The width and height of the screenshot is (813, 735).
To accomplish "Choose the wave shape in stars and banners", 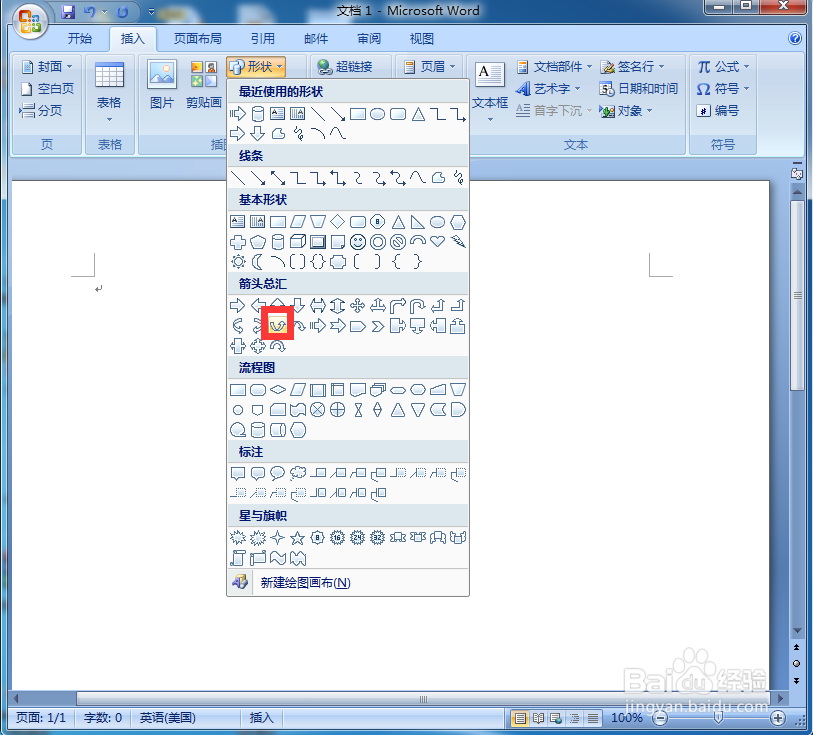I will (x=277, y=558).
